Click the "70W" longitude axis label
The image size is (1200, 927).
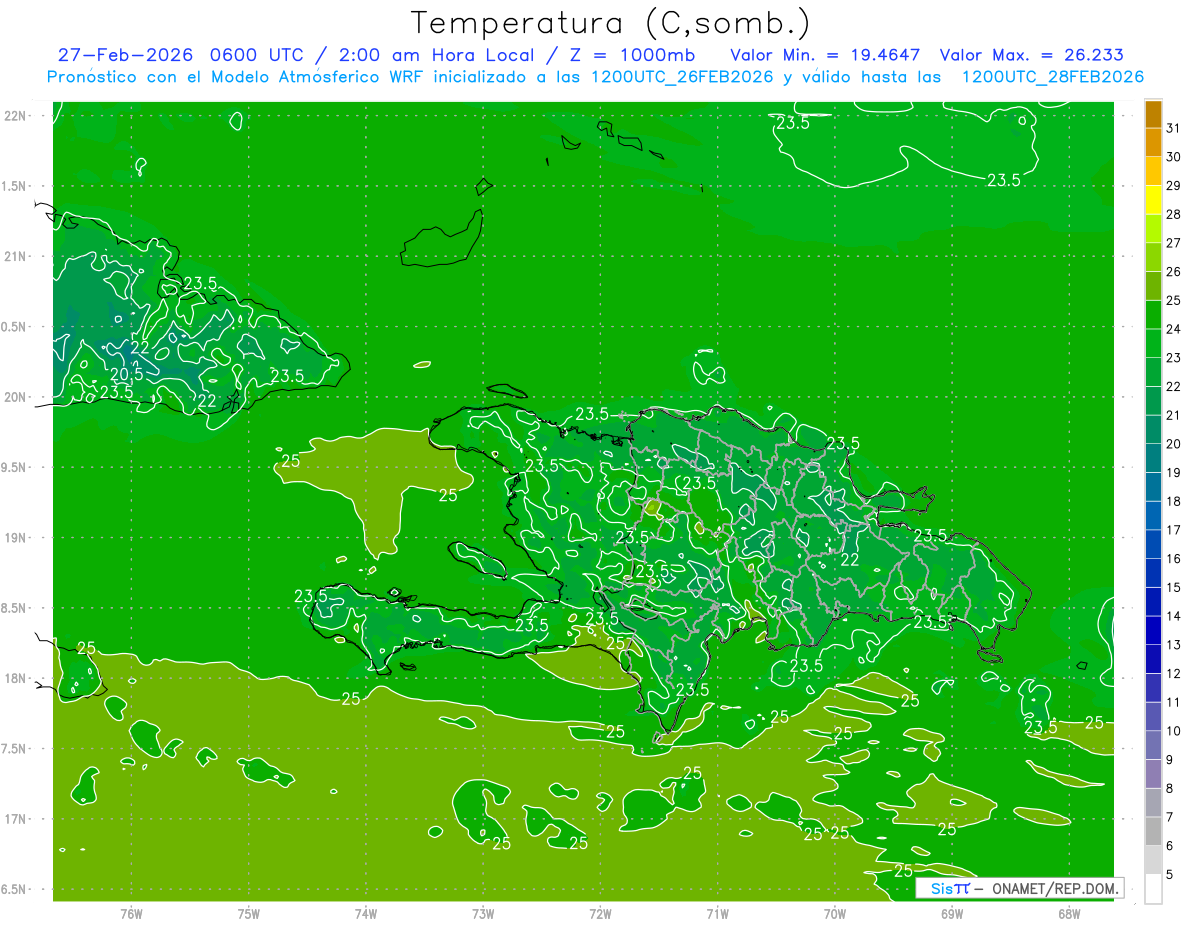pyautogui.click(x=835, y=914)
